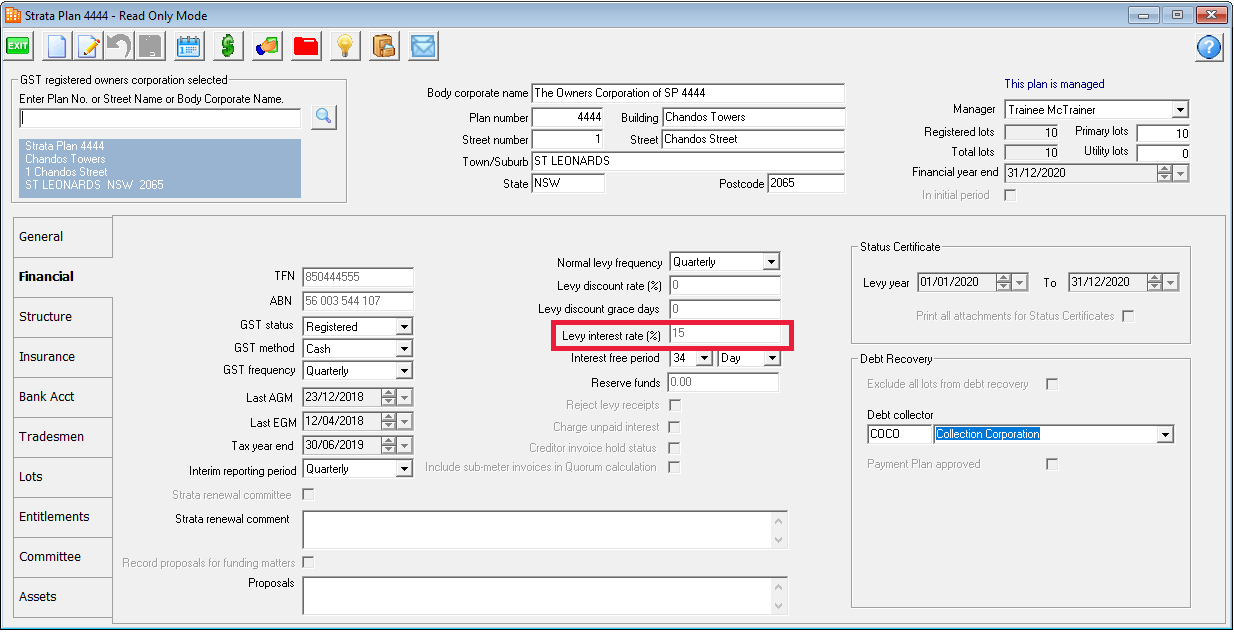The height and width of the screenshot is (632, 1234).
Task: Toggle Creditor invoice hold status checkbox
Action: (x=675, y=448)
